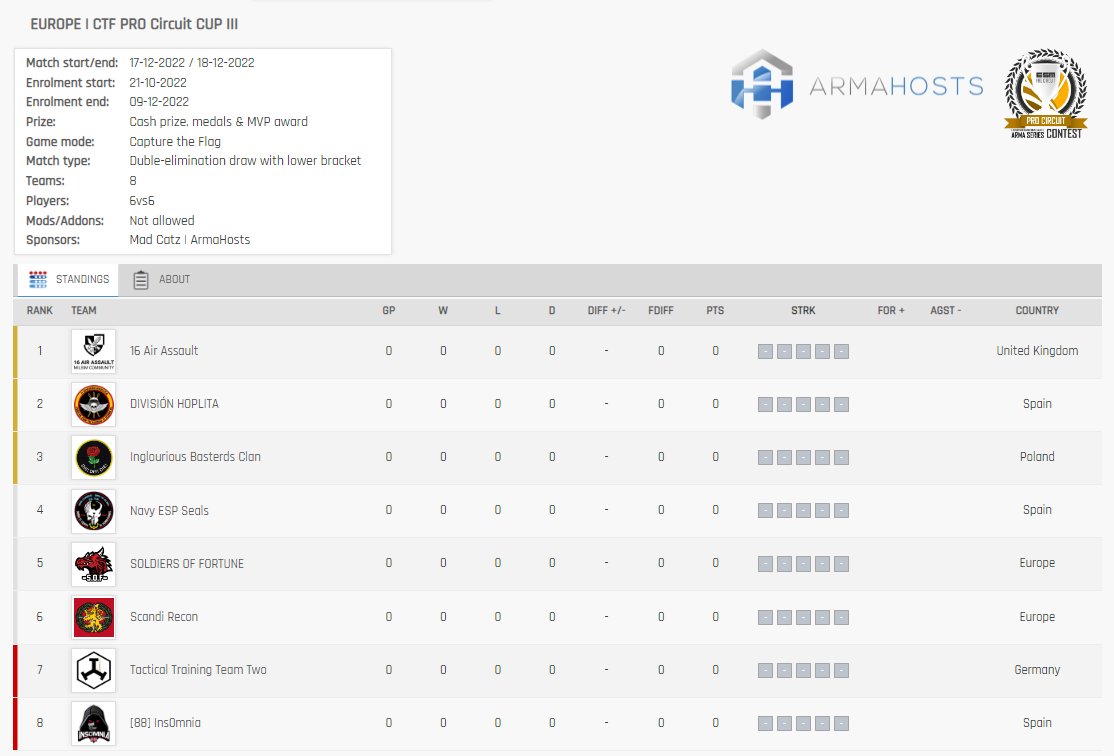Open the Scandi Recon lion emblem
1114x756 pixels.
coord(94,617)
